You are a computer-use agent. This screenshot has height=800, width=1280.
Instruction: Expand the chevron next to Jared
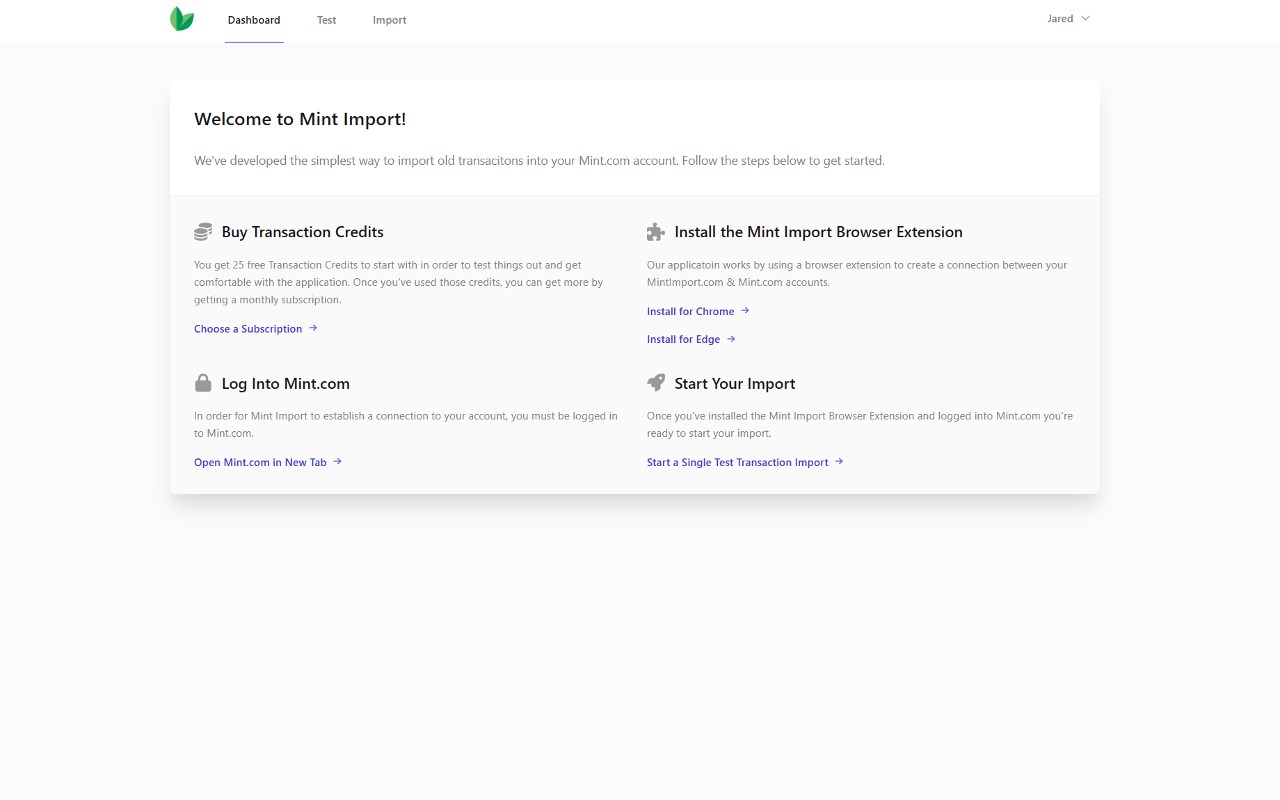1086,19
